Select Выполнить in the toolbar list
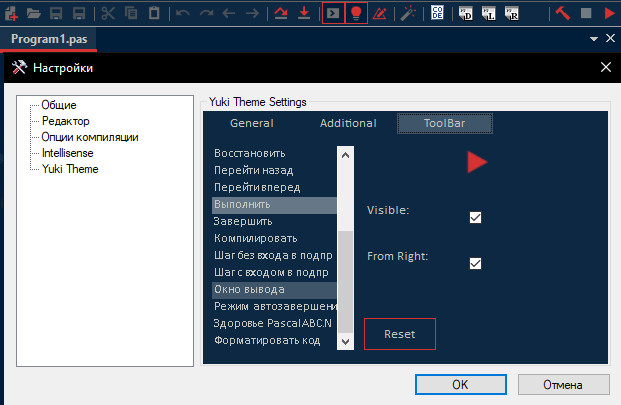 click(274, 205)
